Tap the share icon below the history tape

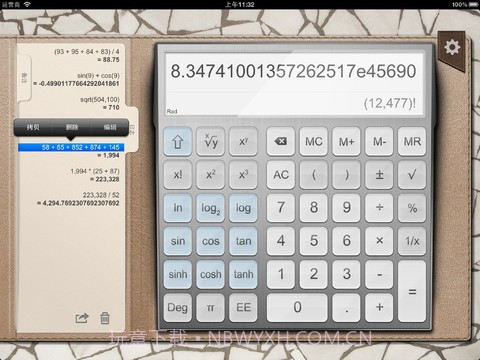pos(82,318)
